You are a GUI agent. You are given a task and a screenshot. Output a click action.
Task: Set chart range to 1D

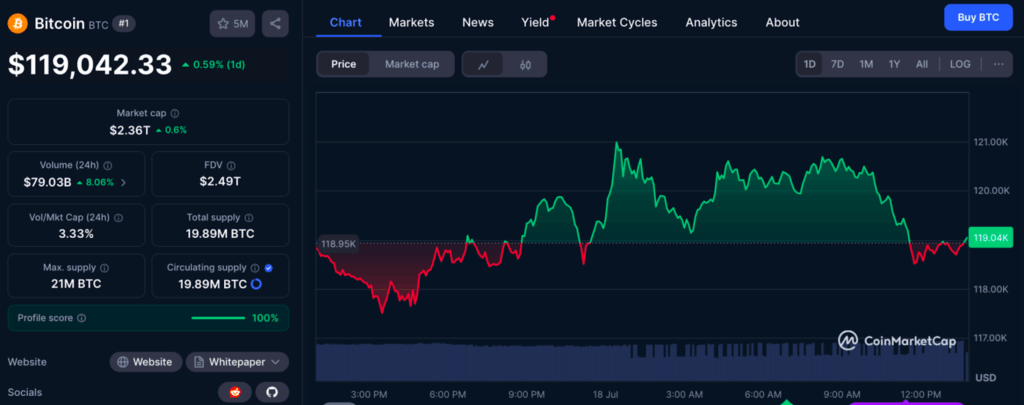tap(810, 64)
